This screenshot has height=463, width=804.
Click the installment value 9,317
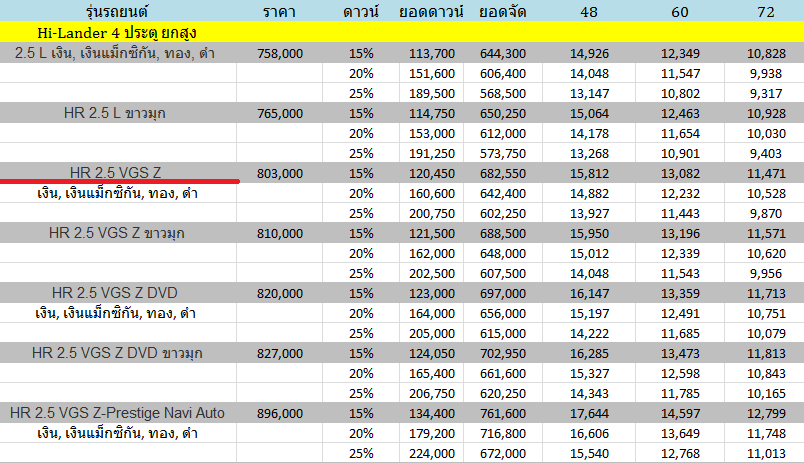766,94
